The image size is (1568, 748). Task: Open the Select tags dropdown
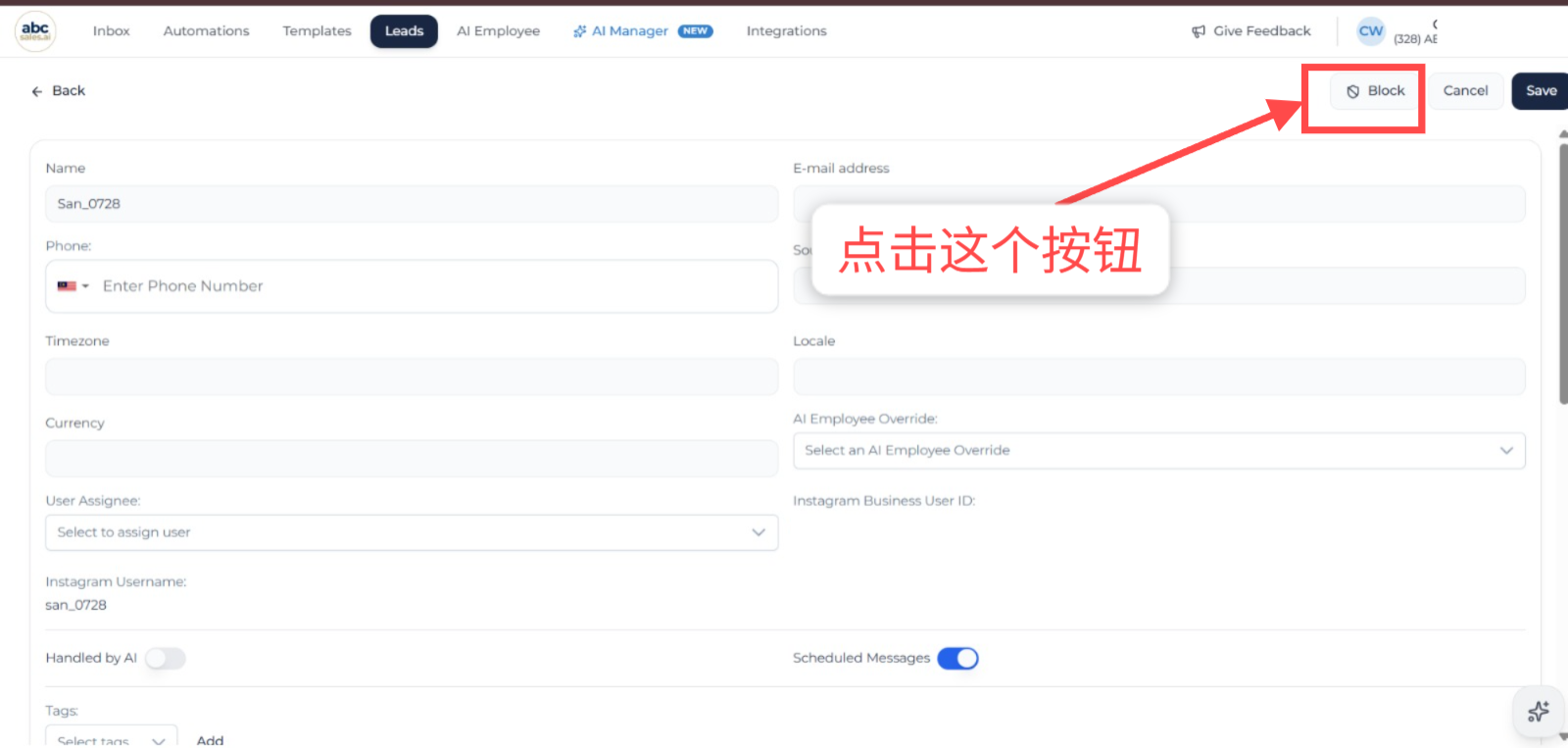pyautogui.click(x=111, y=736)
